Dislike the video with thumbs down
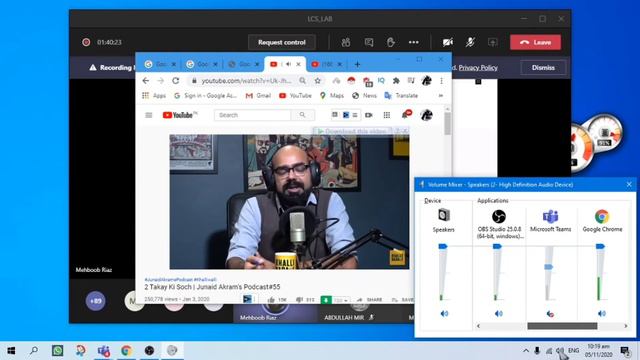The image size is (640, 360). [299, 300]
